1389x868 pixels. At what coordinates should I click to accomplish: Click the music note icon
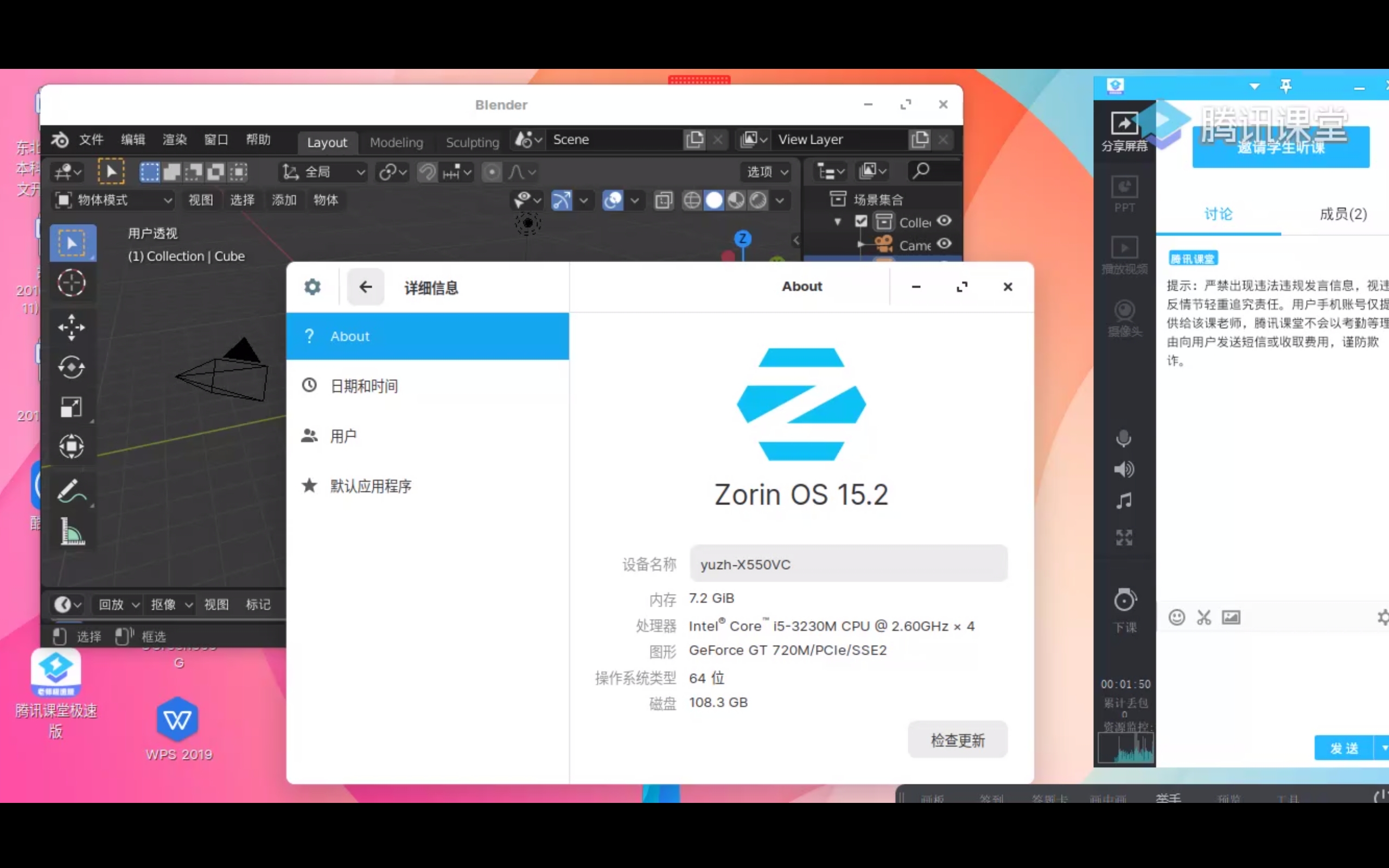[x=1124, y=501]
